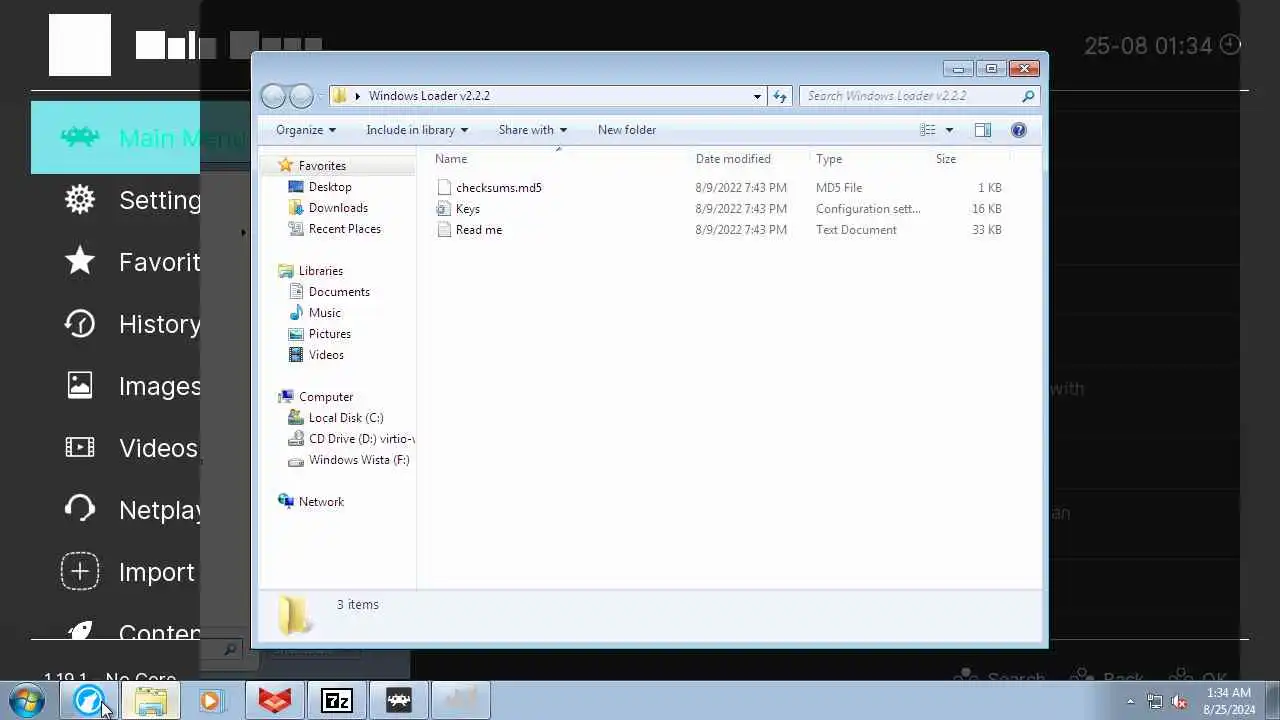Switch to RetroArch taskbar button
Viewport: 1280px width, 720px height.
[x=399, y=701]
